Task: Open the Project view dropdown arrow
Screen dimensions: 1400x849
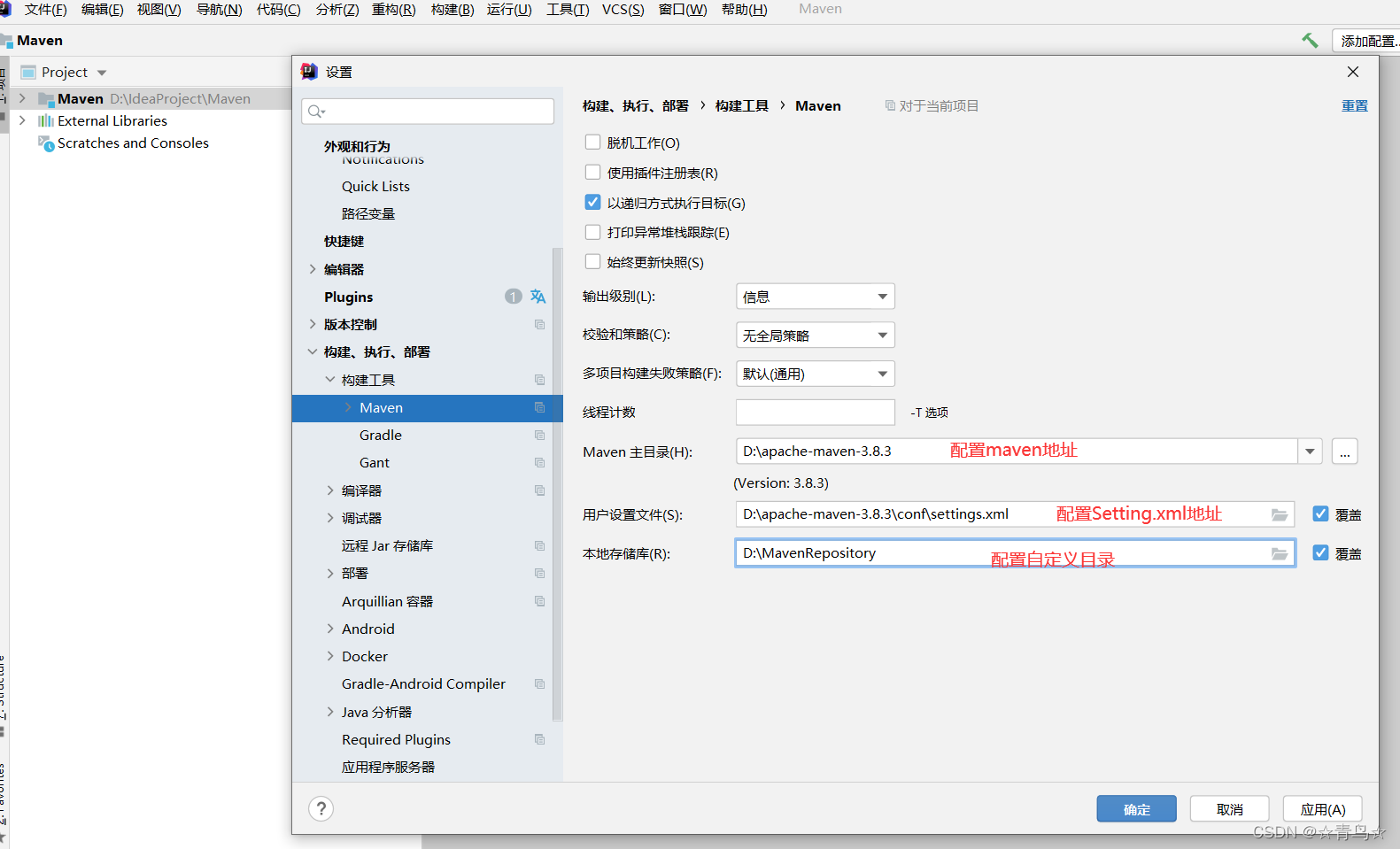Action: (x=102, y=73)
